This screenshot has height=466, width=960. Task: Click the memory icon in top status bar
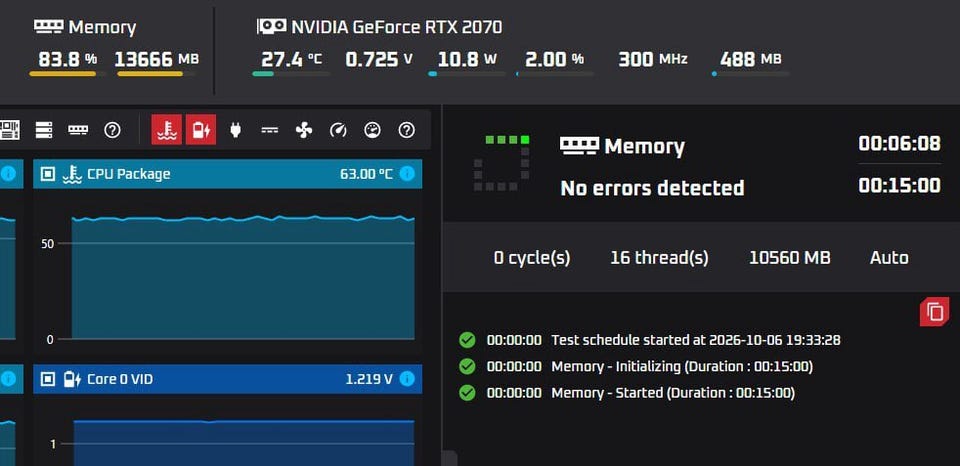48,26
